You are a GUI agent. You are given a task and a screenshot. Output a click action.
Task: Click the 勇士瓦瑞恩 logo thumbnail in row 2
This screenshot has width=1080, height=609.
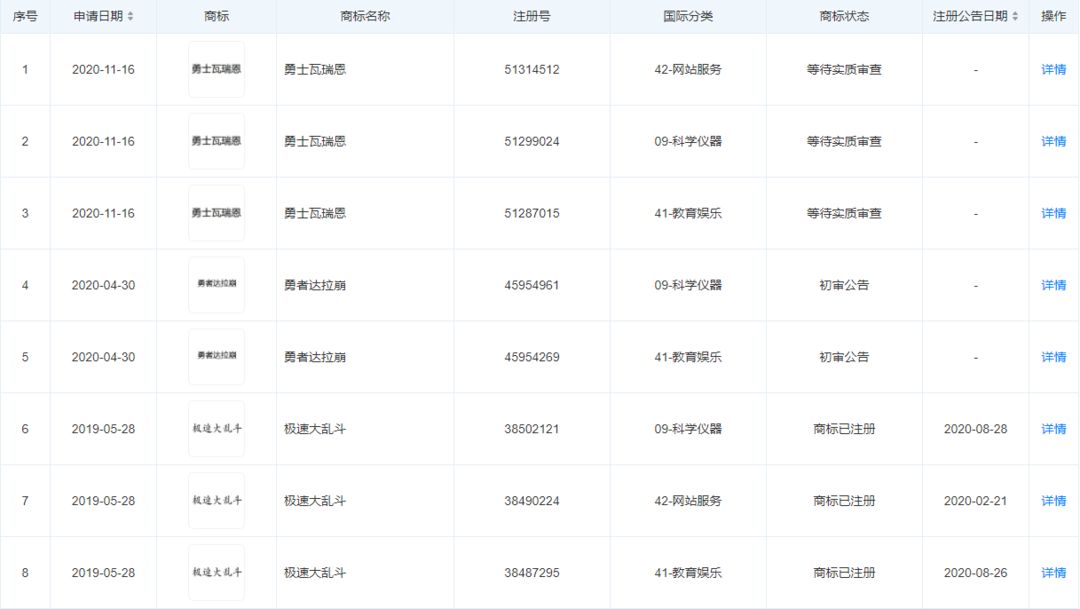pyautogui.click(x=216, y=141)
